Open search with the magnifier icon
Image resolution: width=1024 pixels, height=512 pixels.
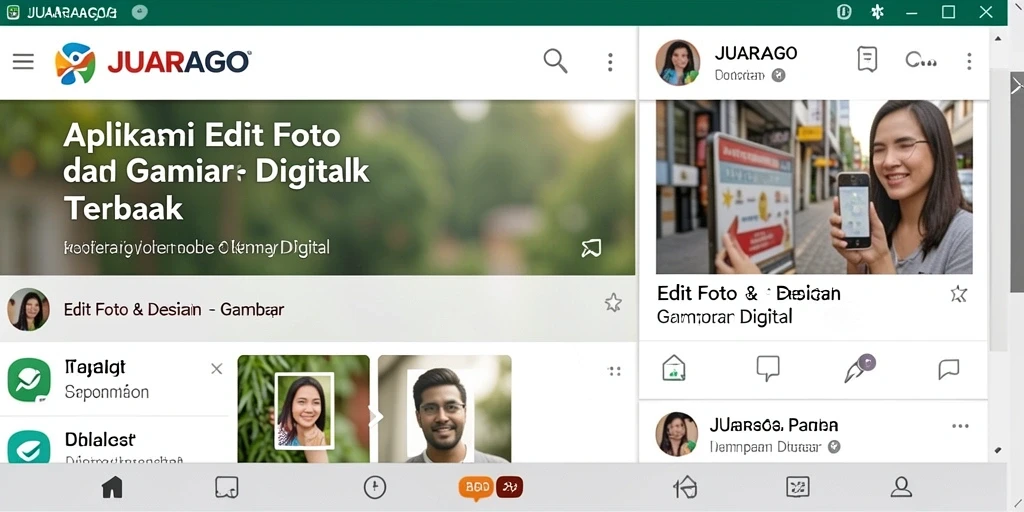(x=555, y=61)
